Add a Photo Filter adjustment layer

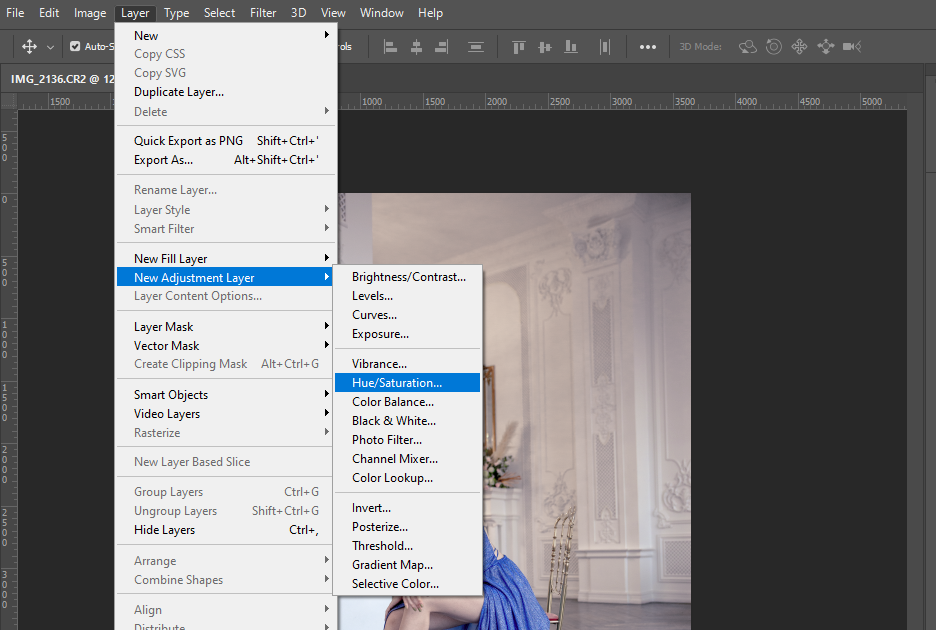(408, 440)
